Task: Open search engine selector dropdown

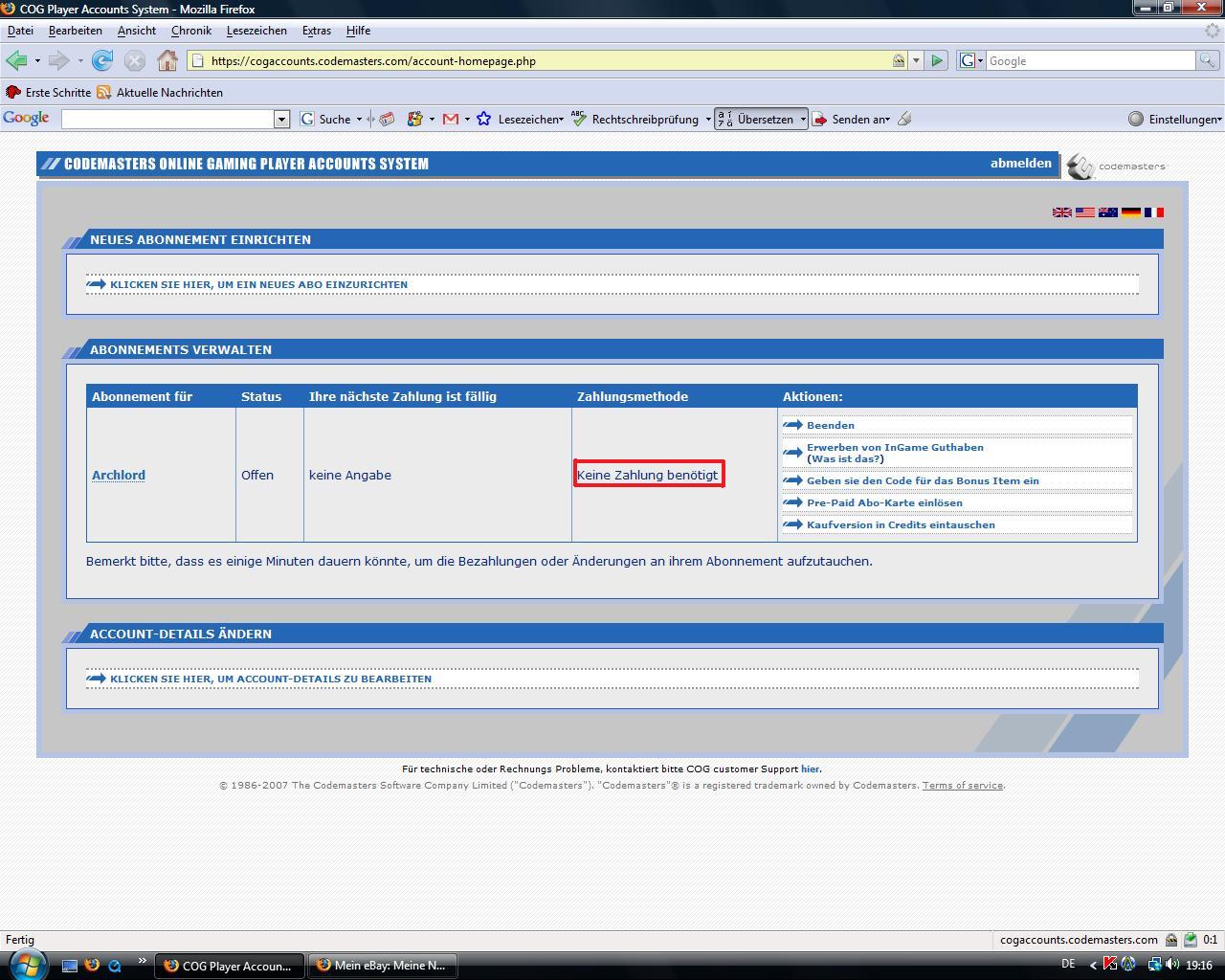Action: coord(971,60)
